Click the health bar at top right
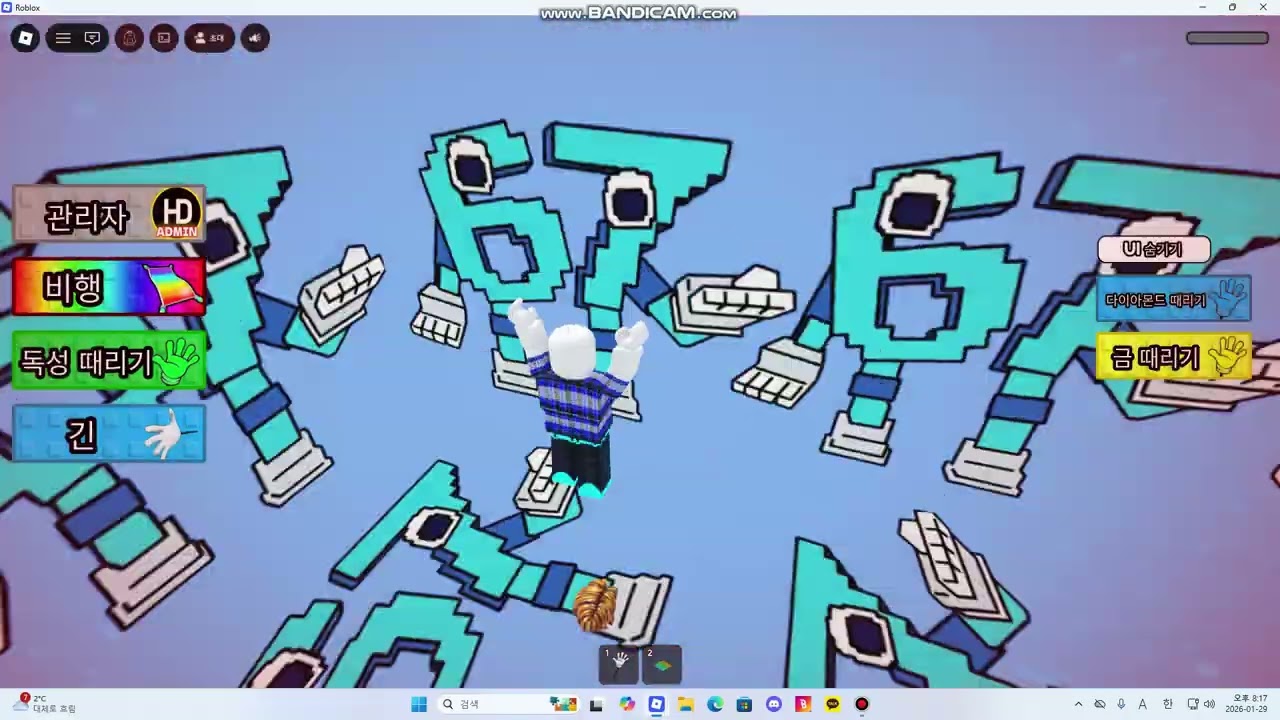1280x720 pixels. [x=1227, y=38]
